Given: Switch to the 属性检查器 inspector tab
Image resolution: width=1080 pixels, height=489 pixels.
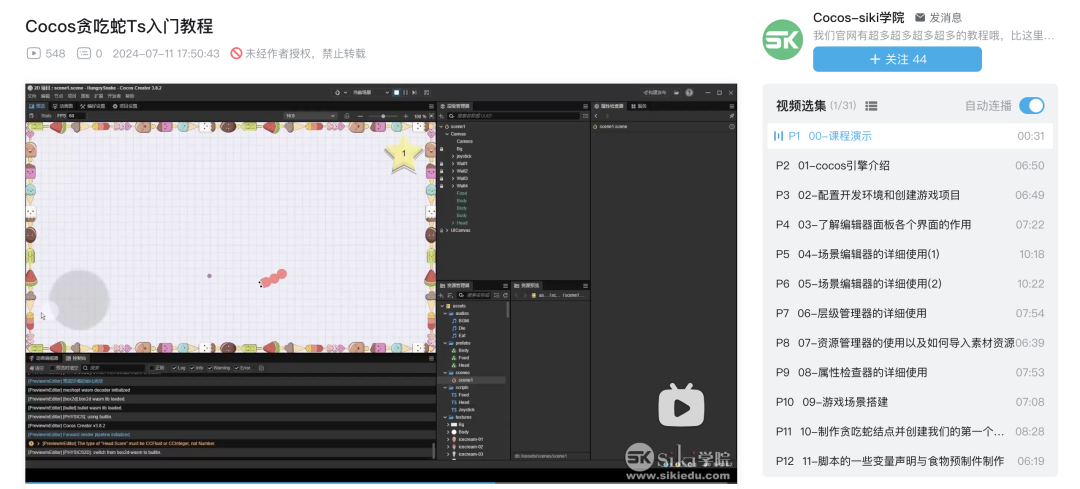Looking at the screenshot, I should click(x=609, y=106).
